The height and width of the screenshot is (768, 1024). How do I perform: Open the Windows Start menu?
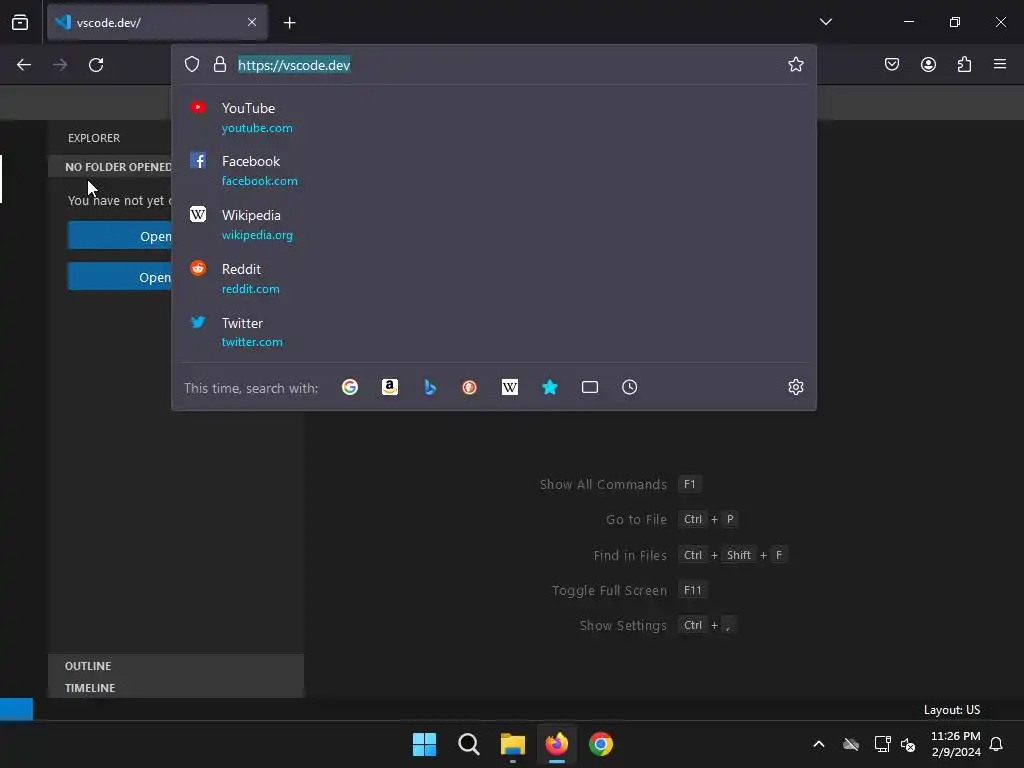424,744
